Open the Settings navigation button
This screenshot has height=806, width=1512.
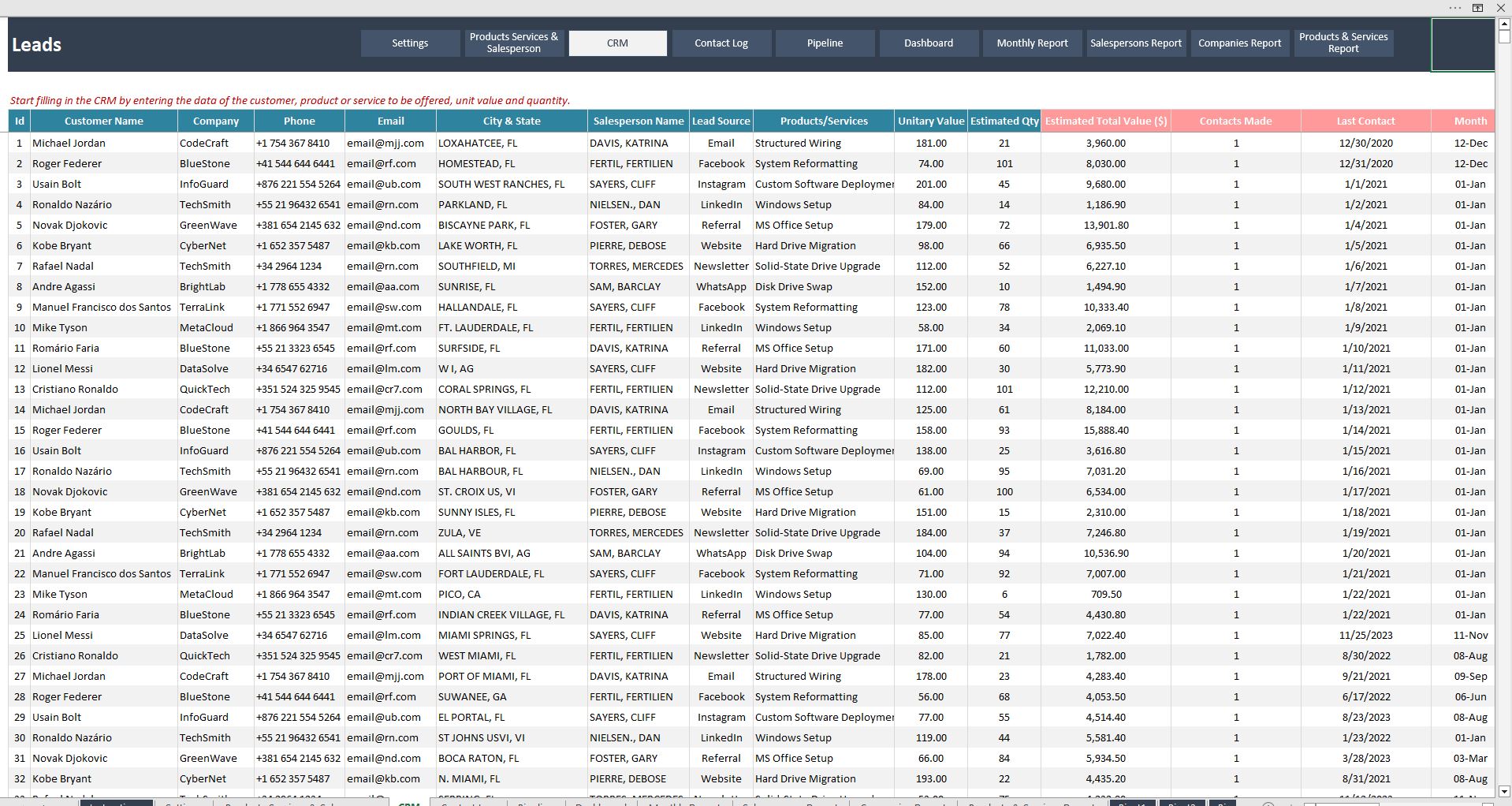point(410,43)
